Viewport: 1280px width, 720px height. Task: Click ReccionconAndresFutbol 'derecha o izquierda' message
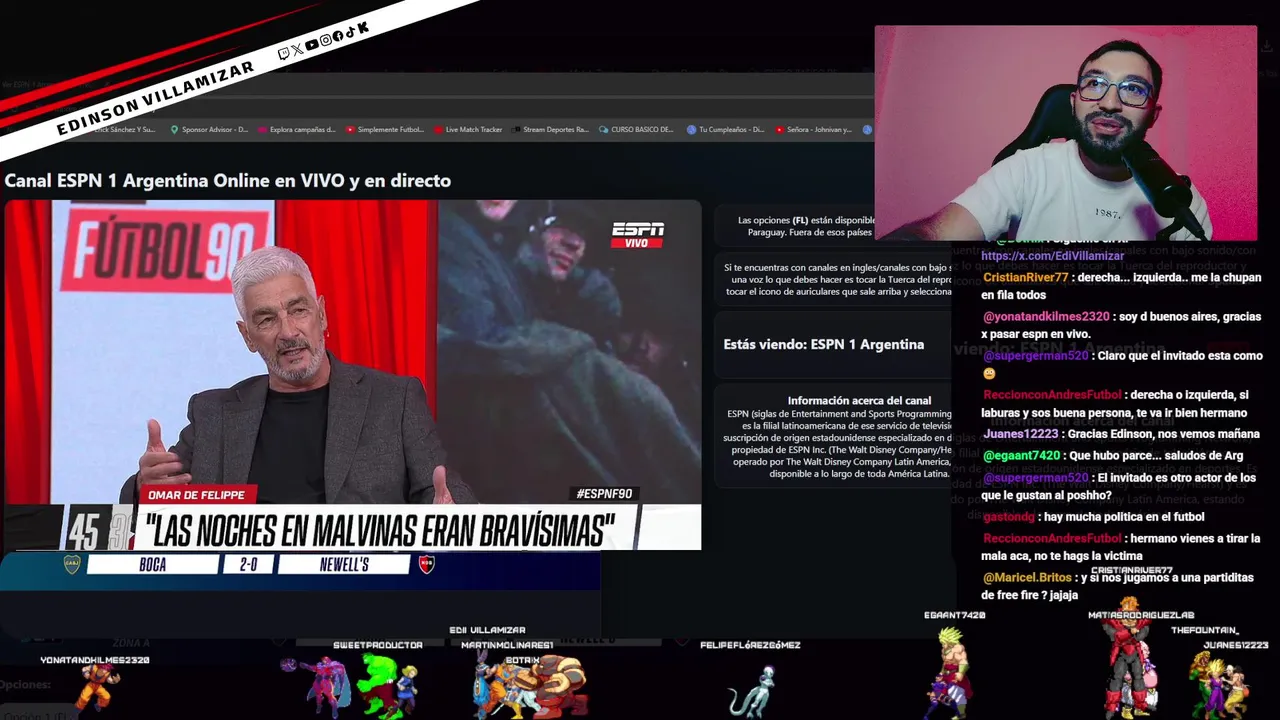[x=1116, y=404]
